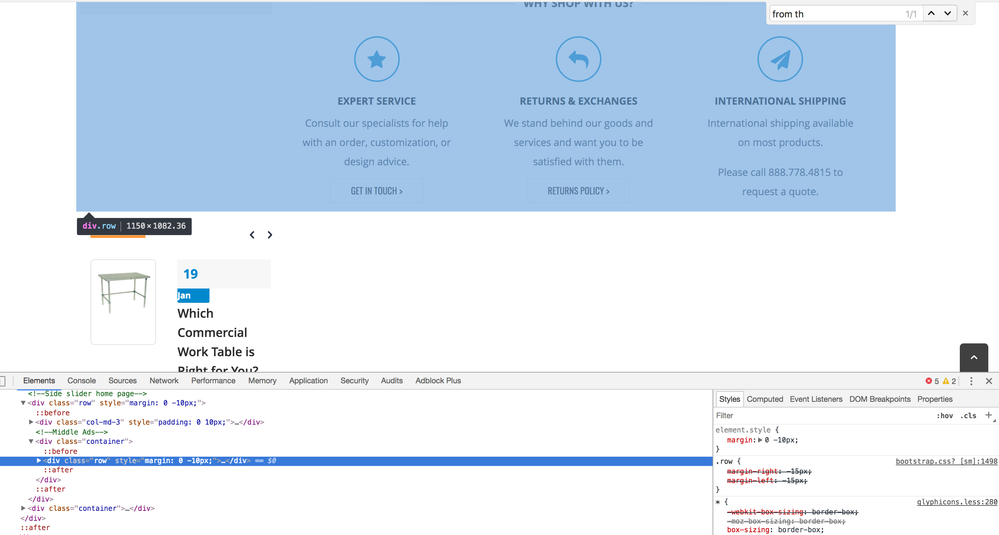Open the bootstrap.css source link
This screenshot has height=535, width=999.
tap(946, 461)
